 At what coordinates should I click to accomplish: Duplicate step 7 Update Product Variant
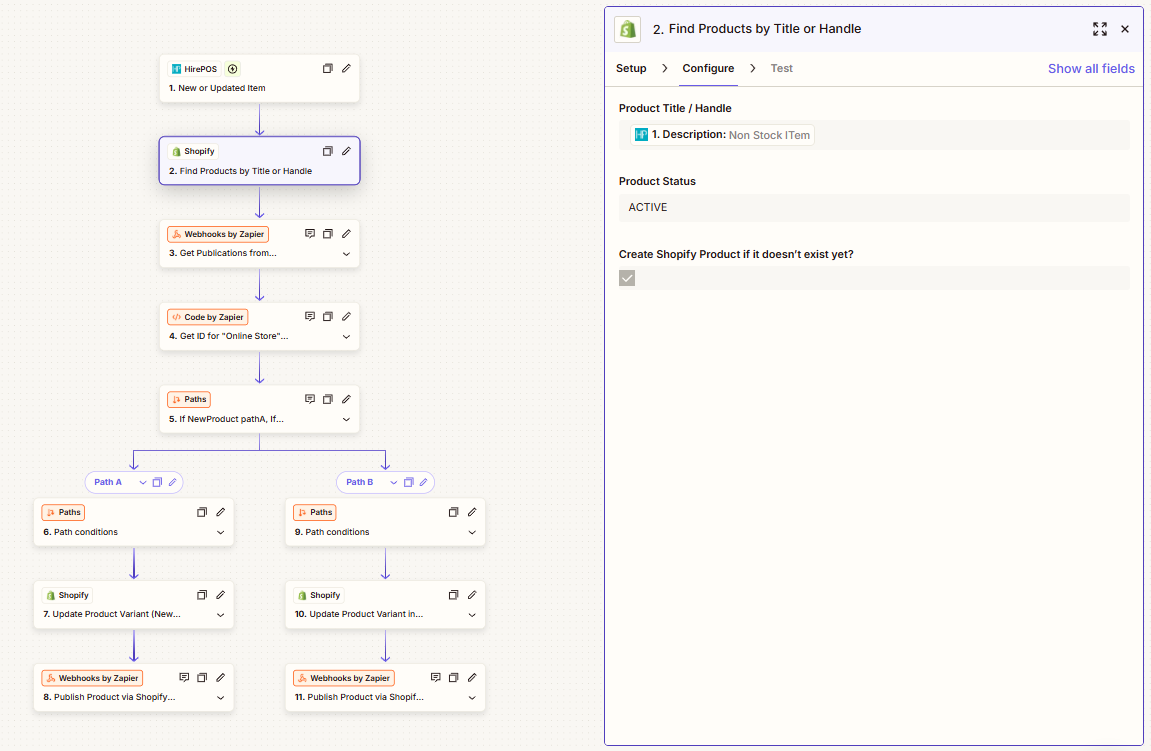click(202, 595)
